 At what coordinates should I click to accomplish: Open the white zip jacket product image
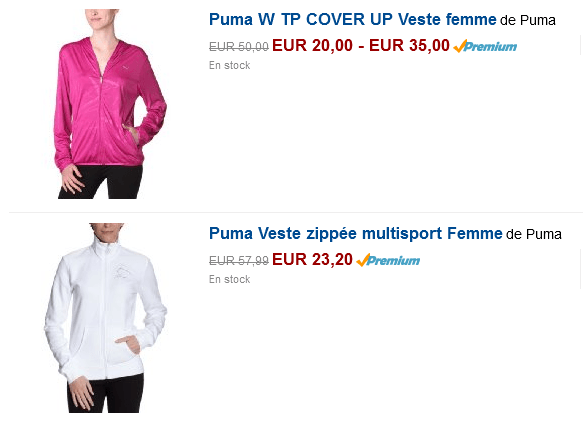pos(106,318)
